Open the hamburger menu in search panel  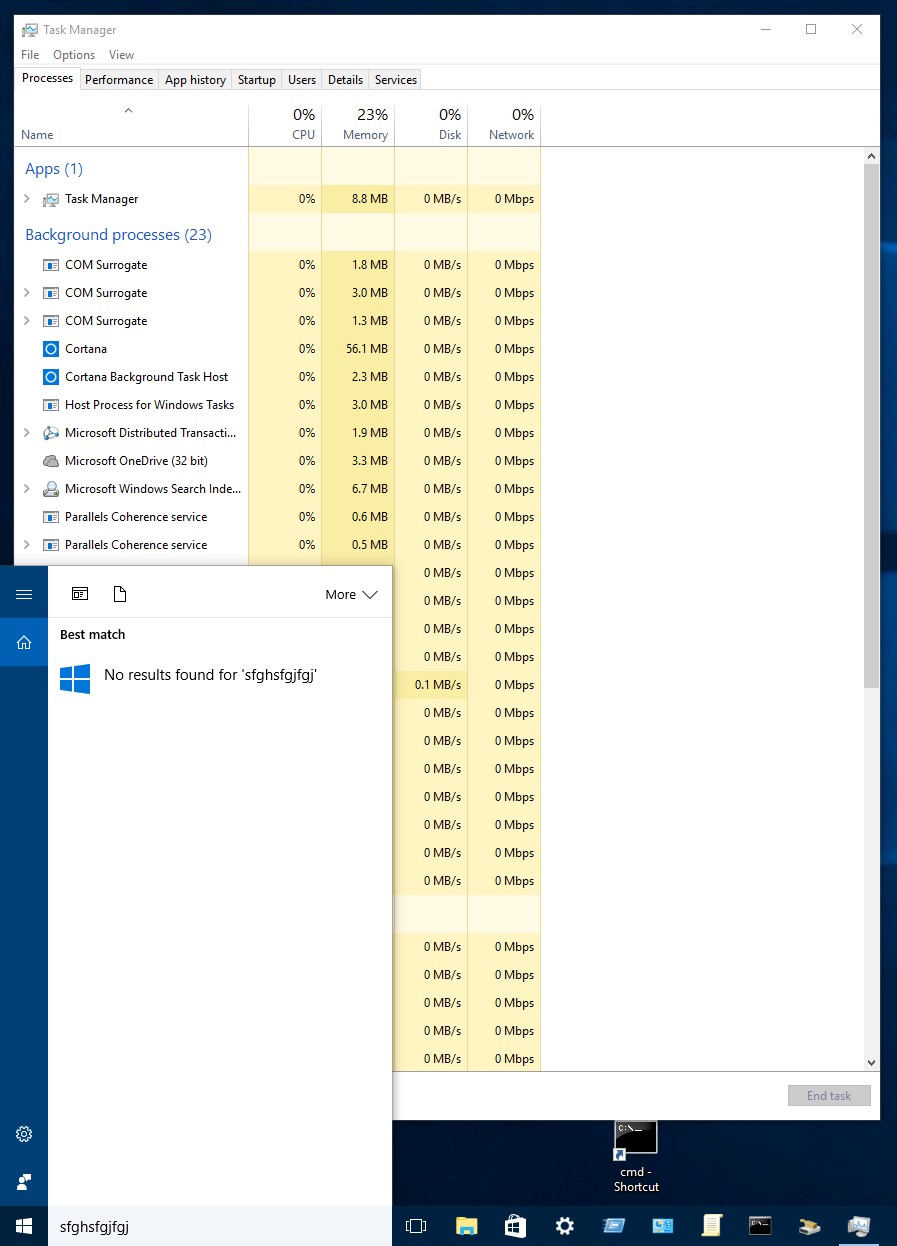pos(24,594)
